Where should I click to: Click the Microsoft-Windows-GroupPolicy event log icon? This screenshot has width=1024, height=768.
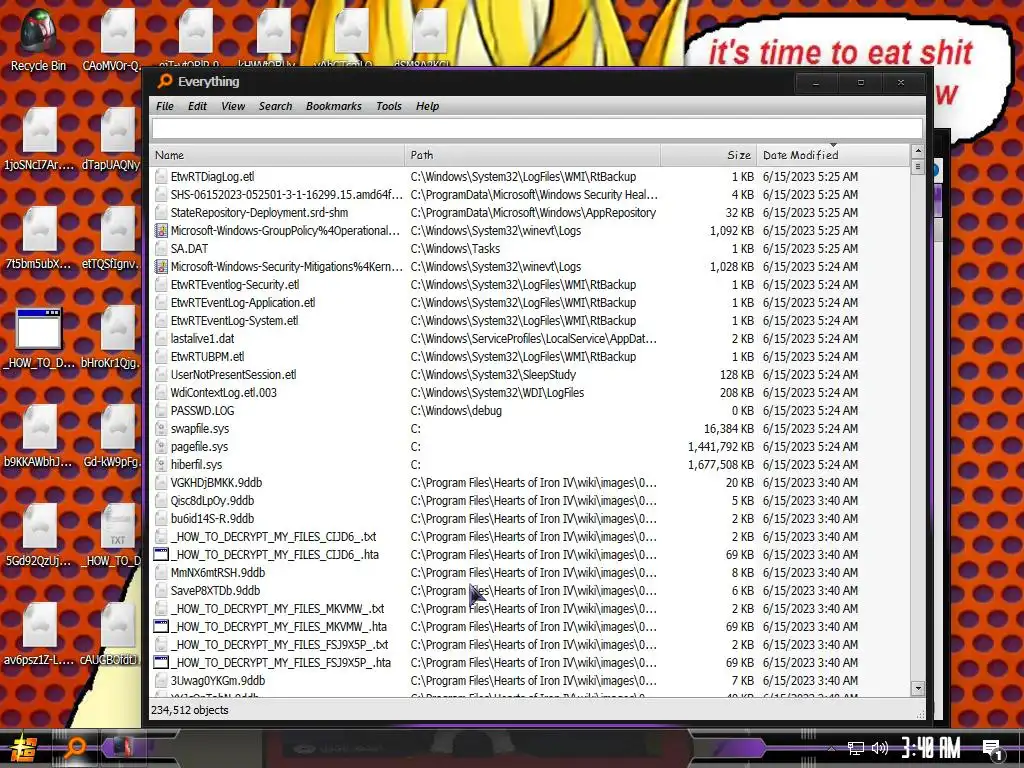point(161,231)
